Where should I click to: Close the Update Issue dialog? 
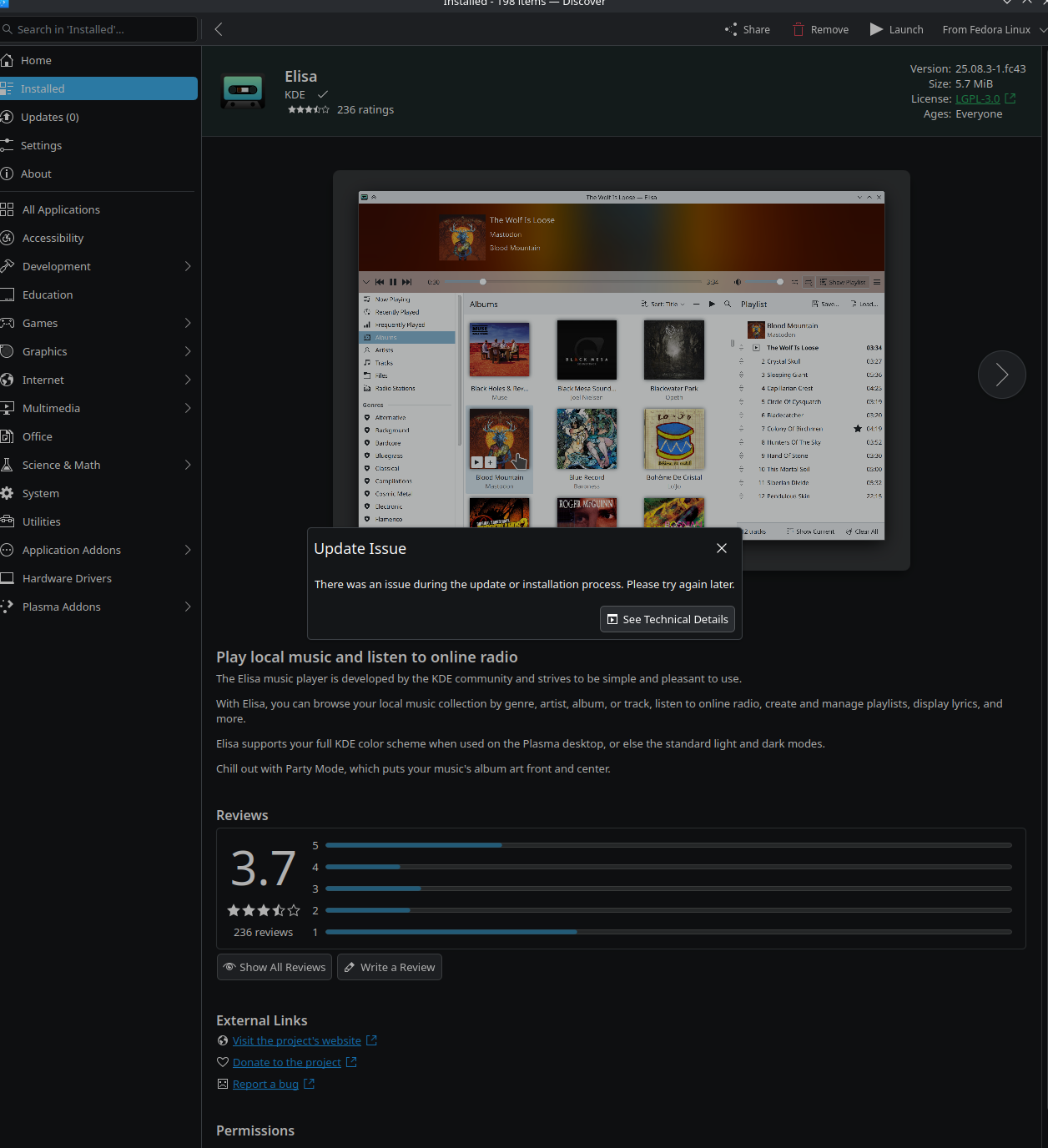[x=722, y=548]
